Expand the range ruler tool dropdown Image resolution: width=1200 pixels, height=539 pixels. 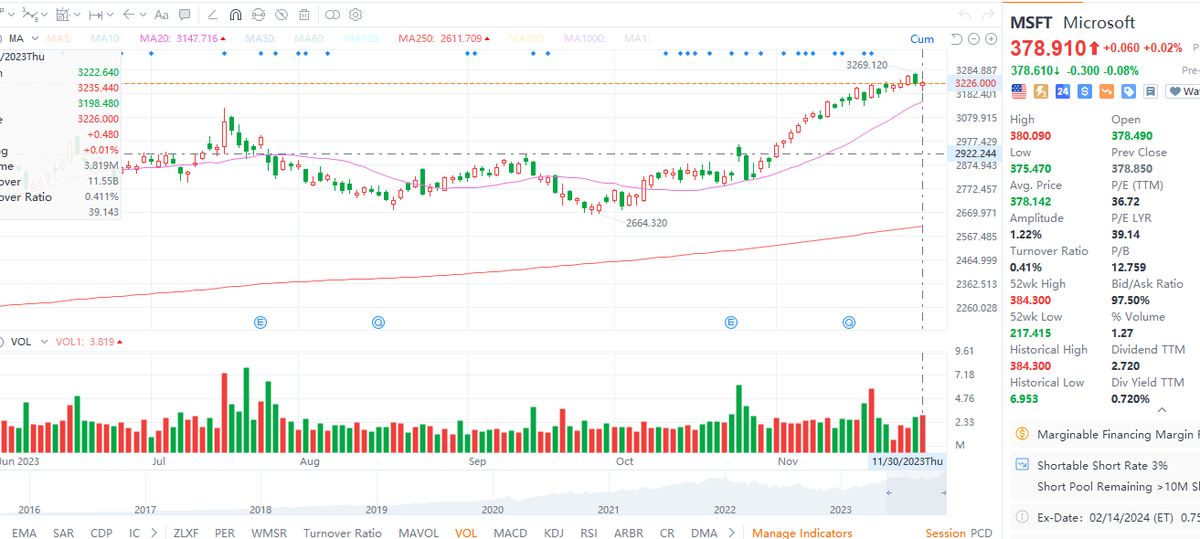click(x=110, y=15)
